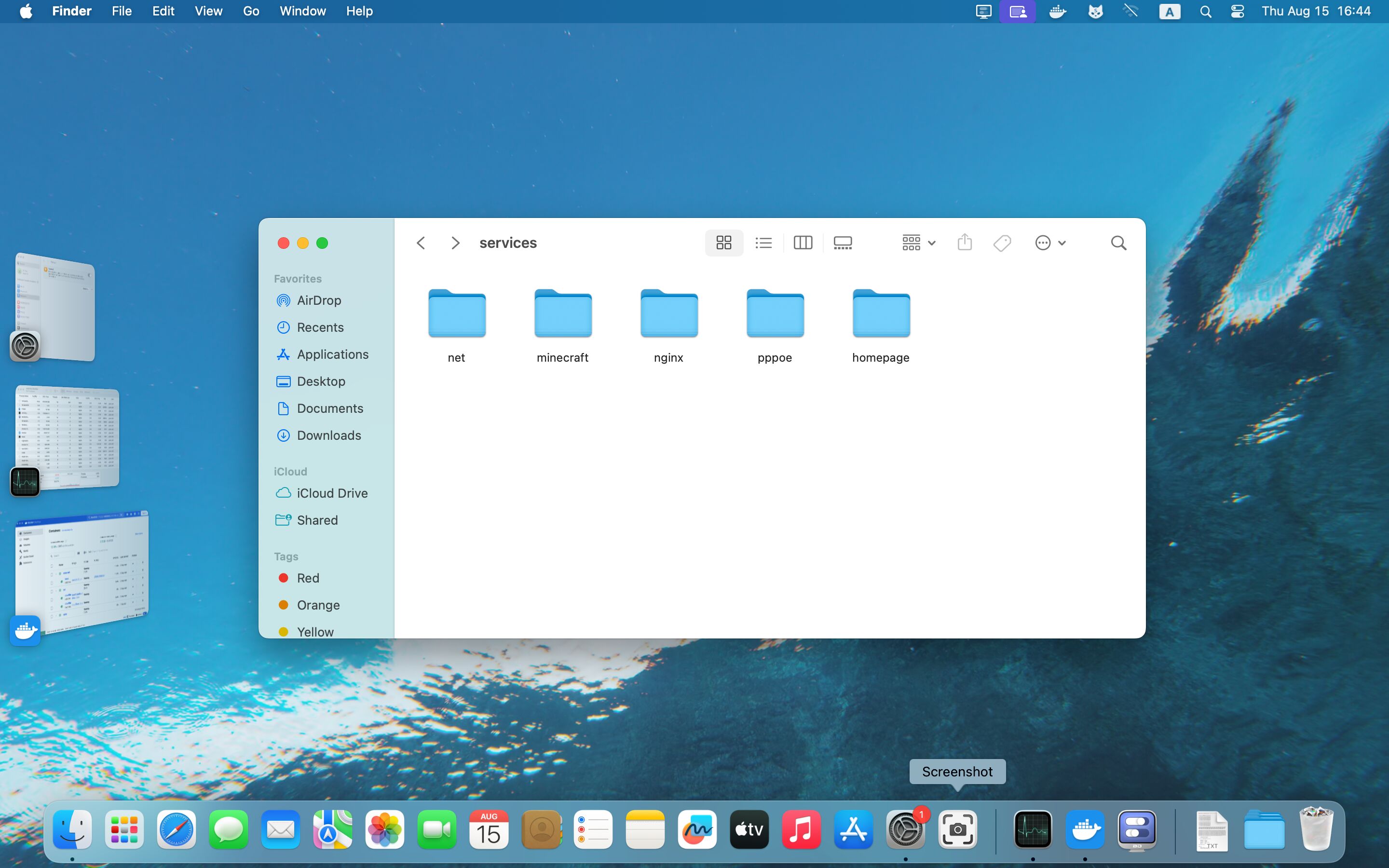Click the cat face menu bar icon
This screenshot has height=868, width=1389.
tap(1095, 12)
